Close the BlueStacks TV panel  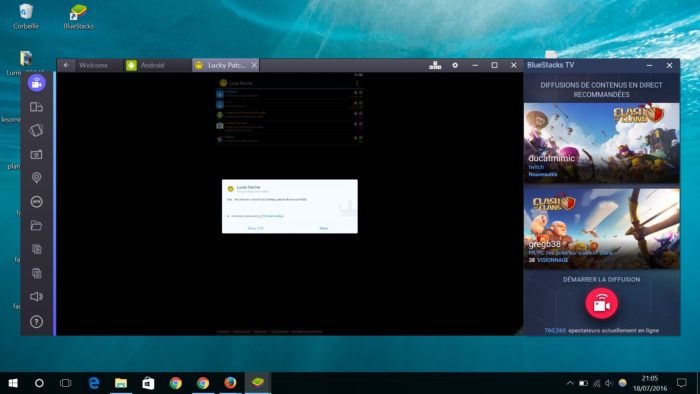point(669,65)
